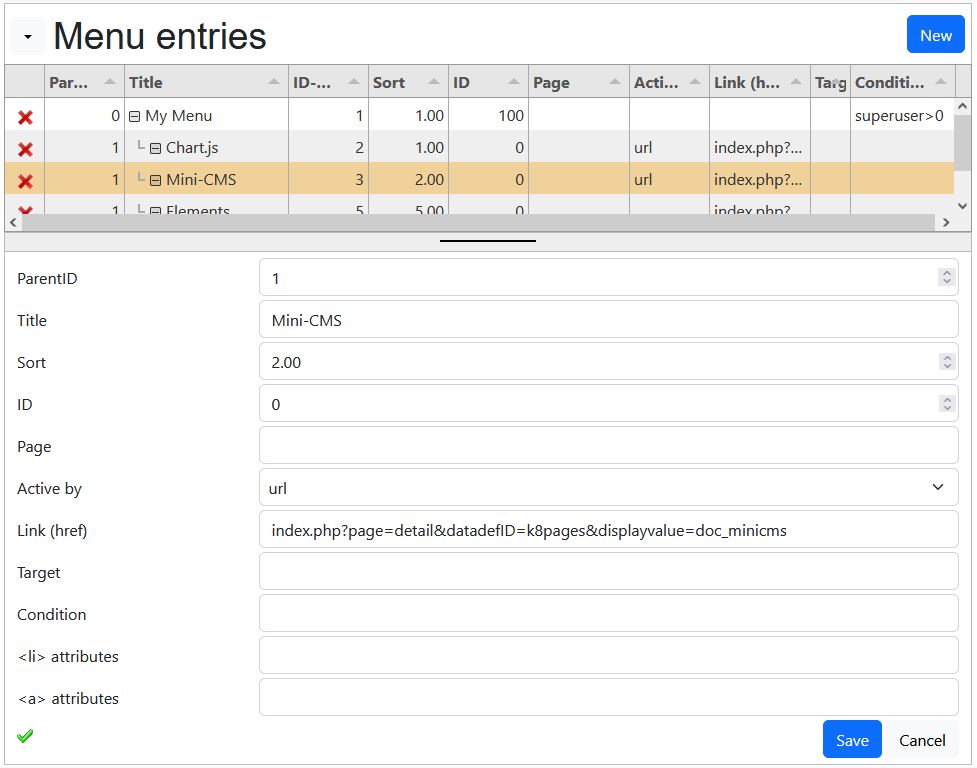Delete the My Menu row via red X

[25, 117]
